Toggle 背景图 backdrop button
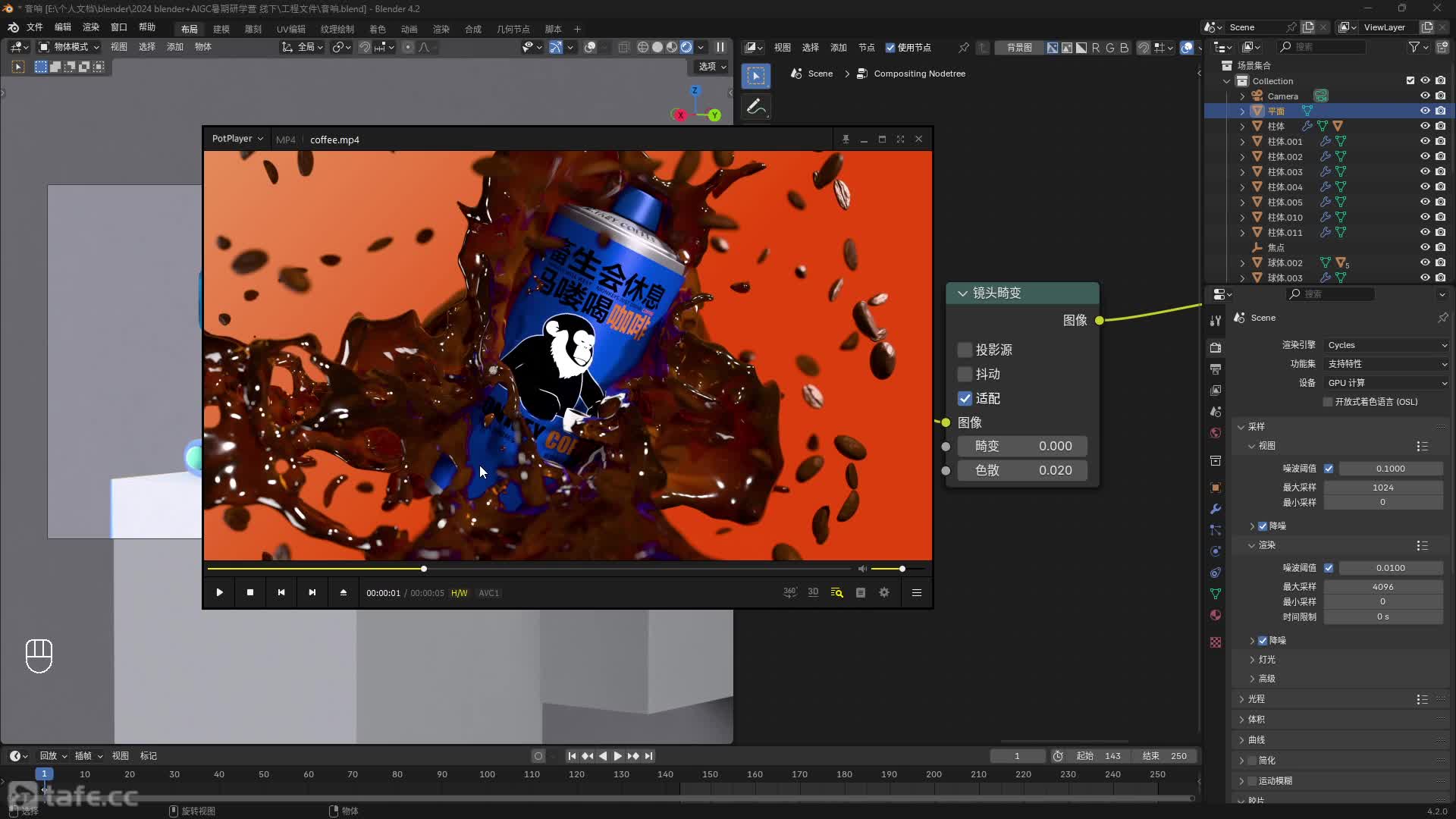1456x819 pixels. pos(1018,48)
